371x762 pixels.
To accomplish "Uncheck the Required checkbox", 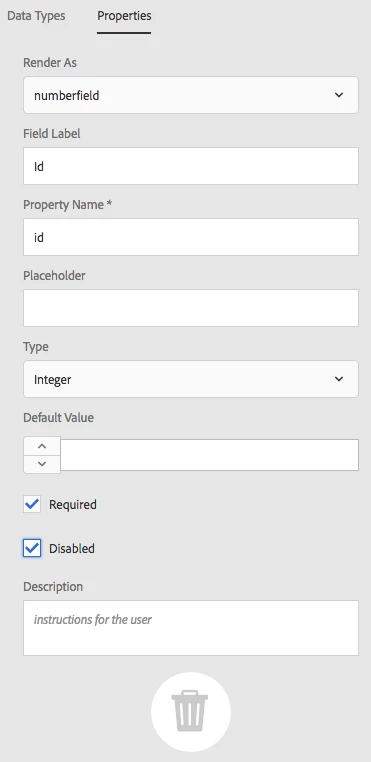I will point(32,504).
